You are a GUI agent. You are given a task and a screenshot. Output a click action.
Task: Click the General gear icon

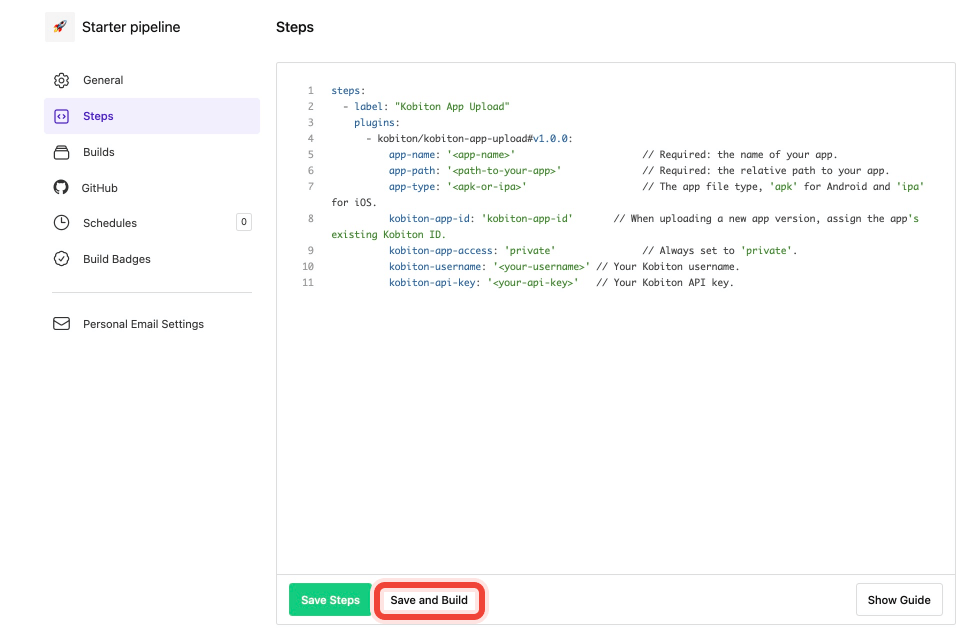61,80
